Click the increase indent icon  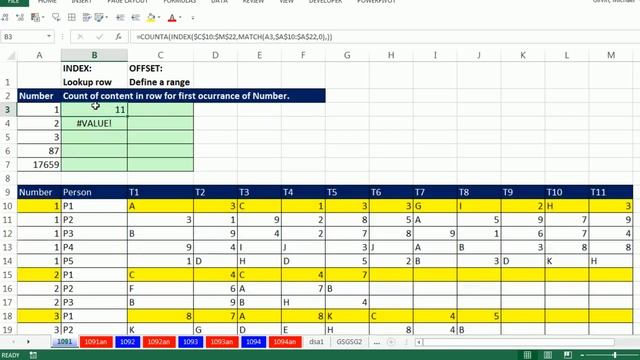click(x=136, y=18)
